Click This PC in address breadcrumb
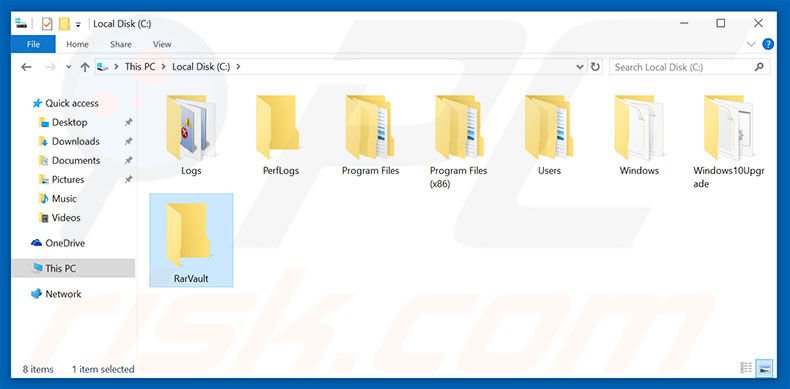Screen dimensions: 790x389 [140, 67]
